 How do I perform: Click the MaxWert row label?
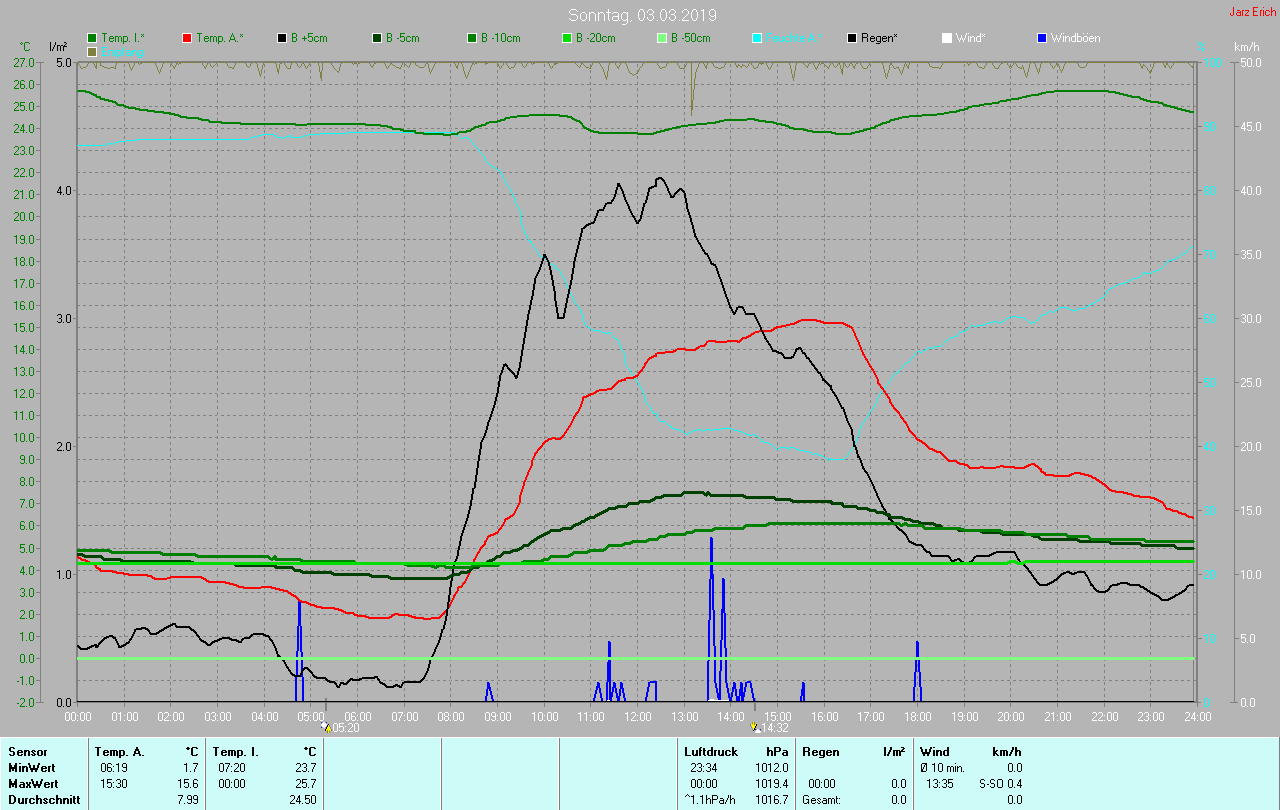click(x=32, y=783)
